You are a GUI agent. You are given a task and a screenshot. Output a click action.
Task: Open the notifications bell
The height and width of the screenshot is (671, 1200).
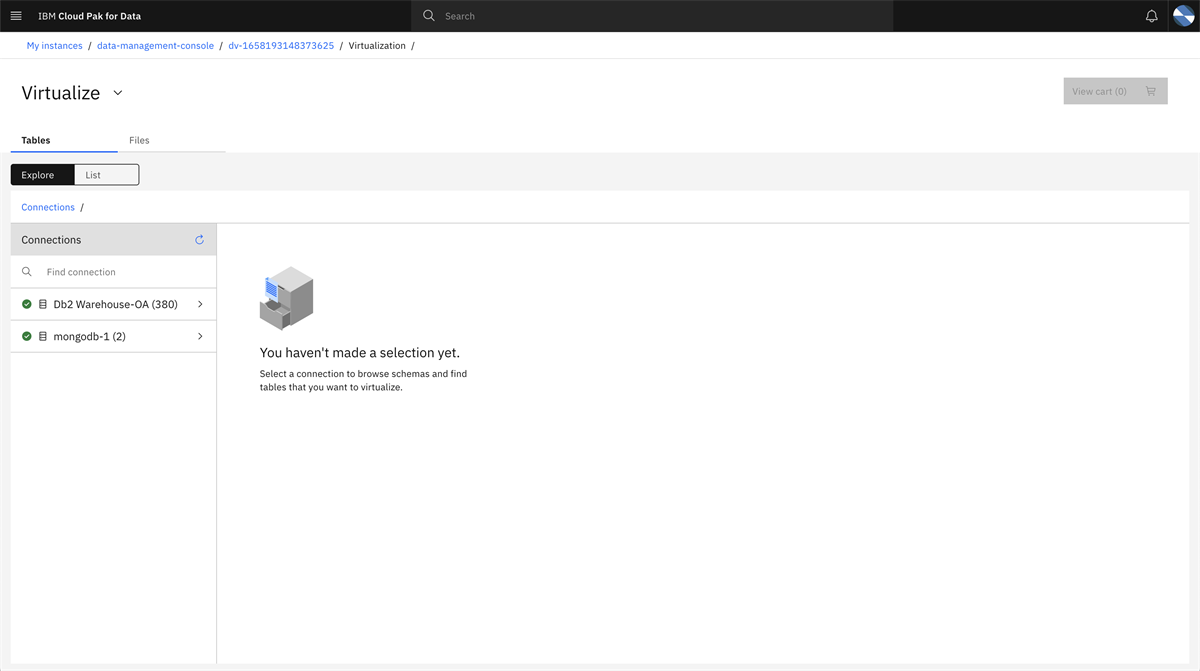[x=1151, y=15]
